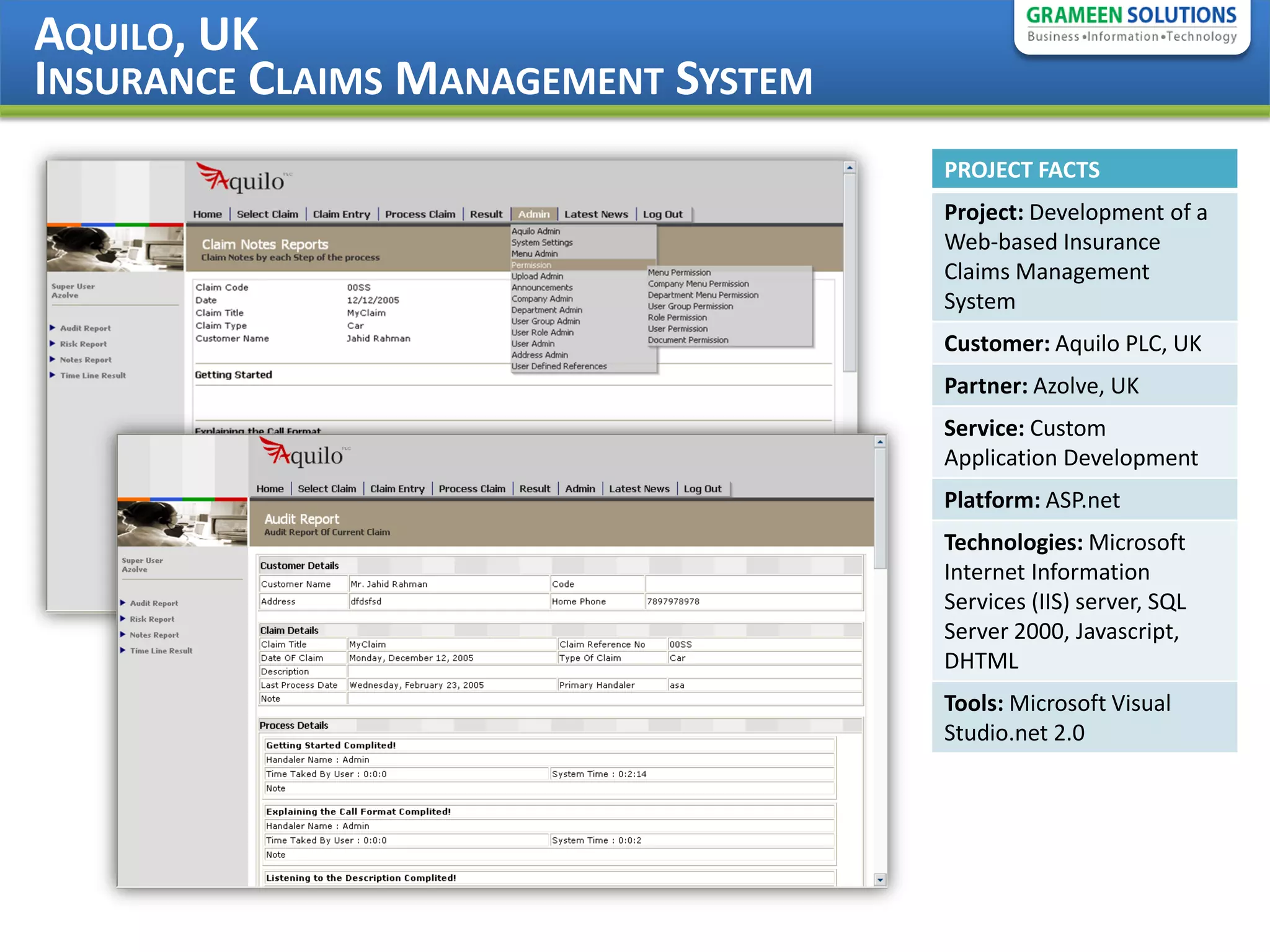Open Home in the Audit Report window
The image size is (1270, 952).
click(270, 489)
